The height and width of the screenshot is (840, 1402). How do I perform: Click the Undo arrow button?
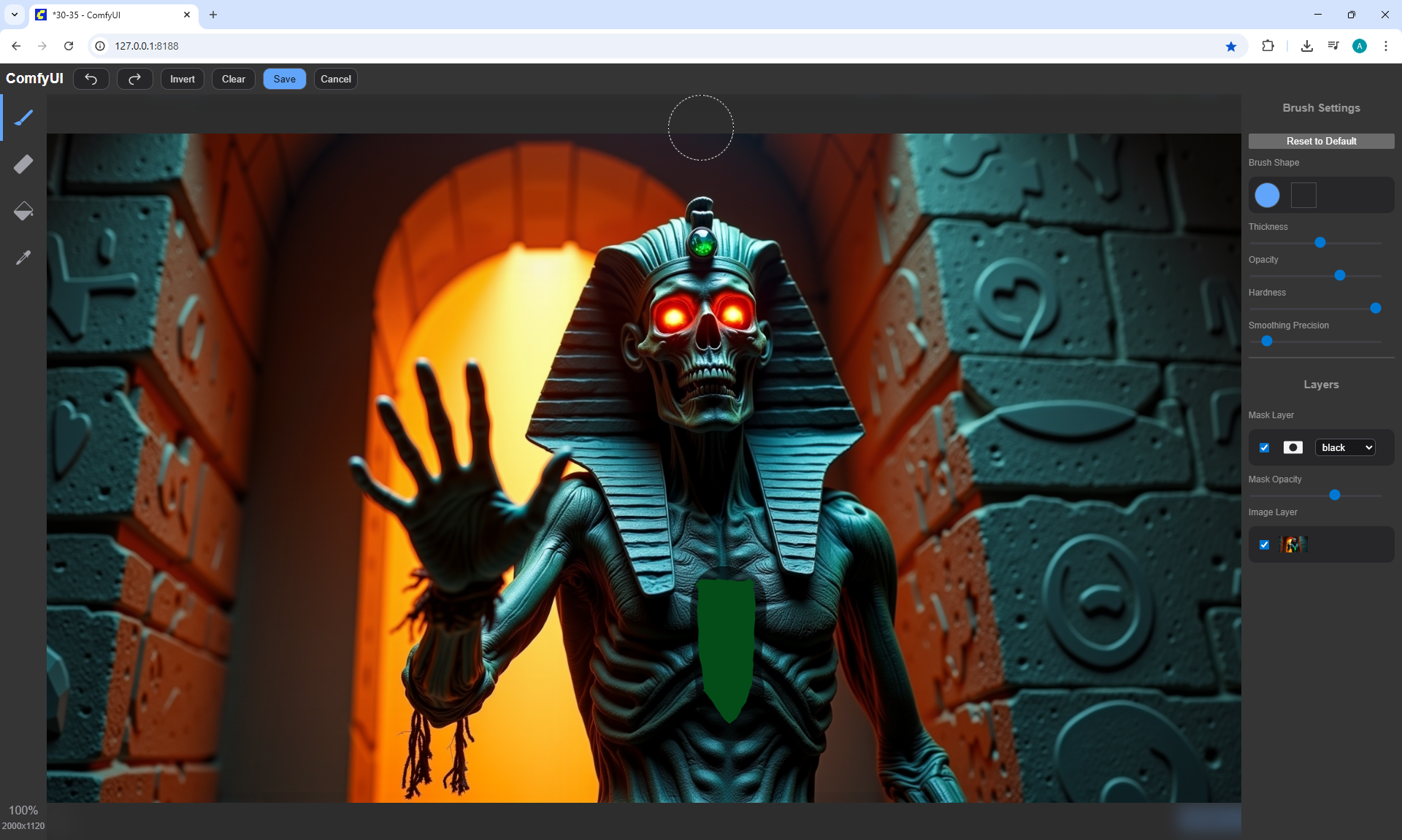click(x=91, y=79)
